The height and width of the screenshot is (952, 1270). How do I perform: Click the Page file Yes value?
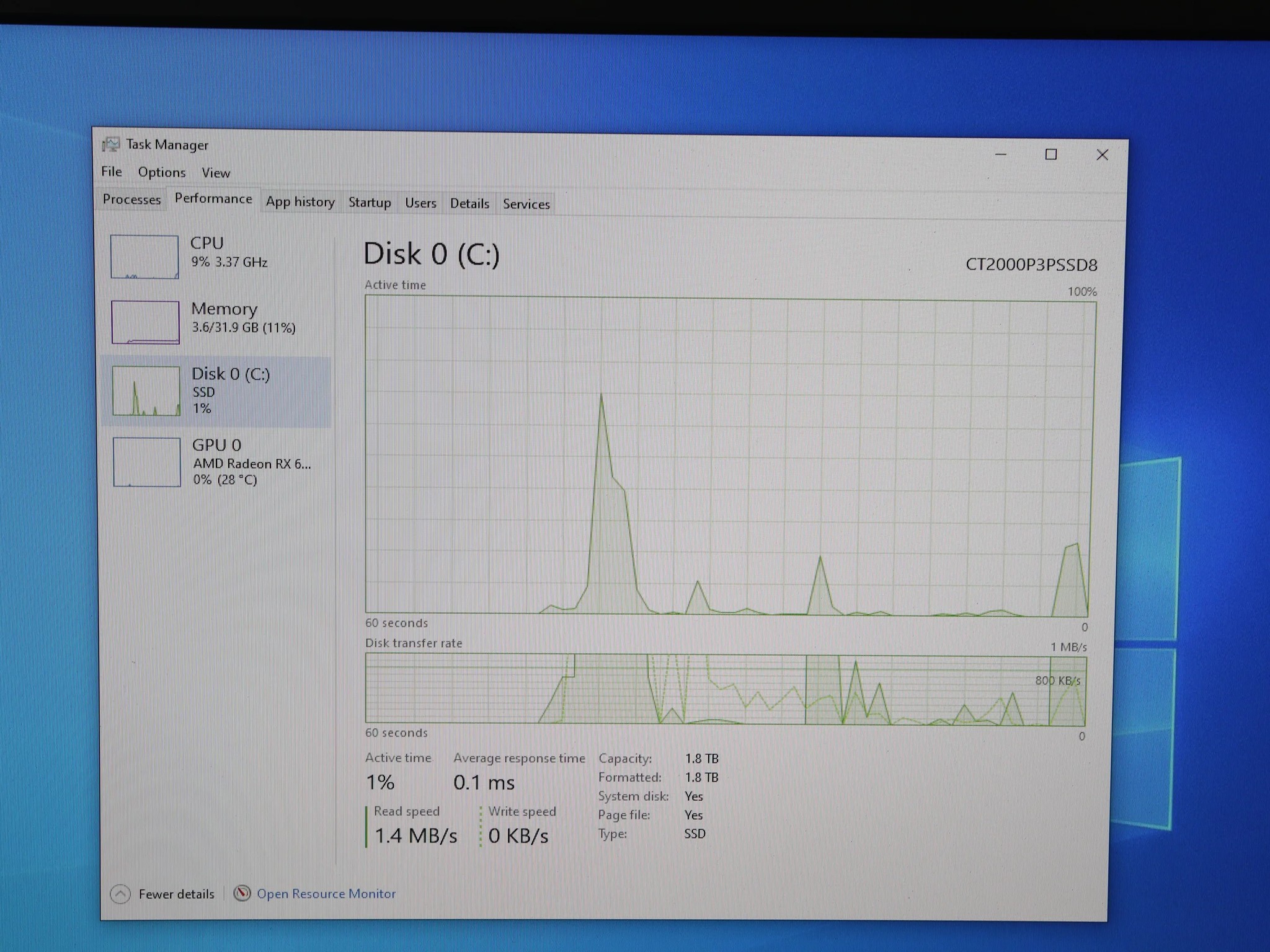point(694,815)
